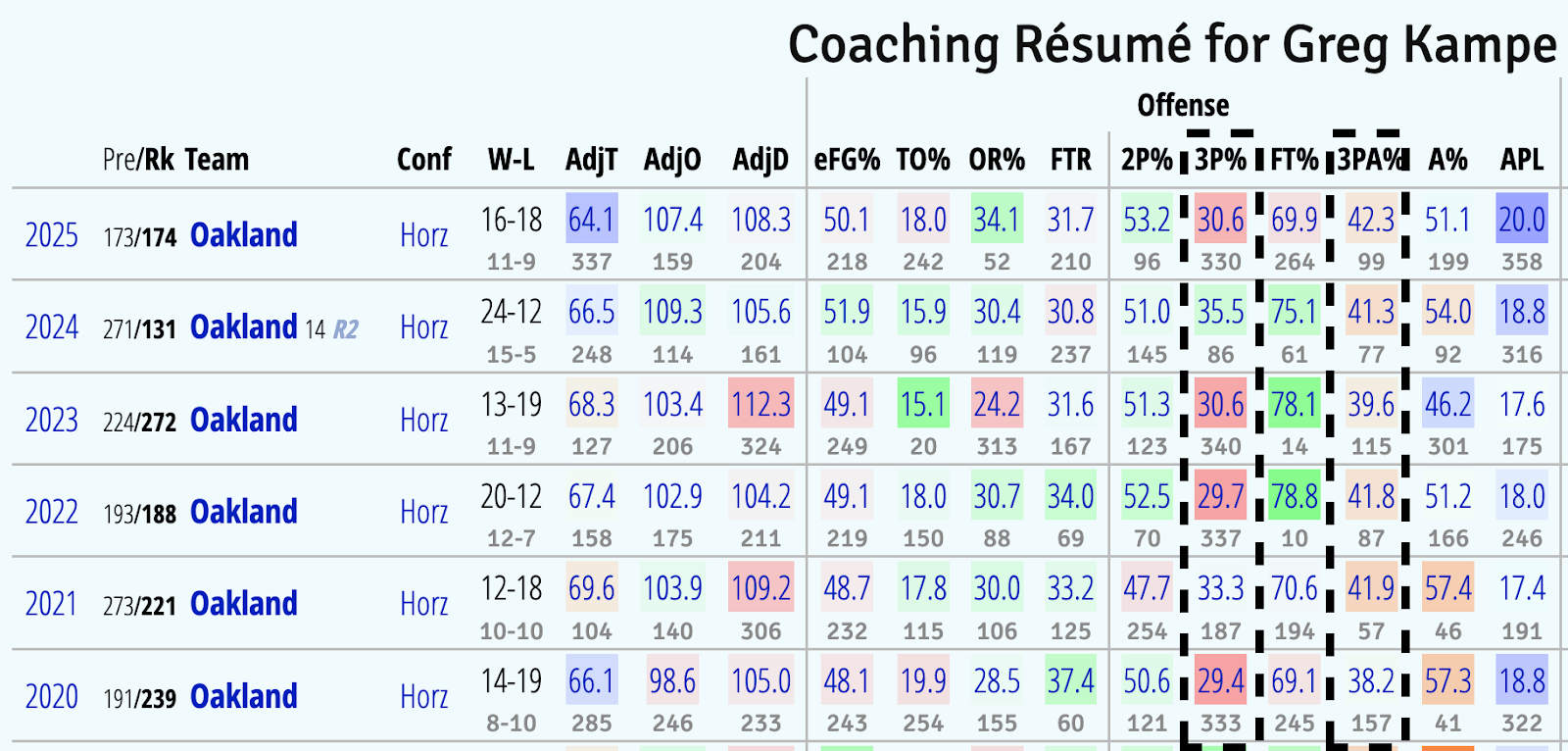Click the TO% column header
The height and width of the screenshot is (751, 1568).
tap(922, 160)
